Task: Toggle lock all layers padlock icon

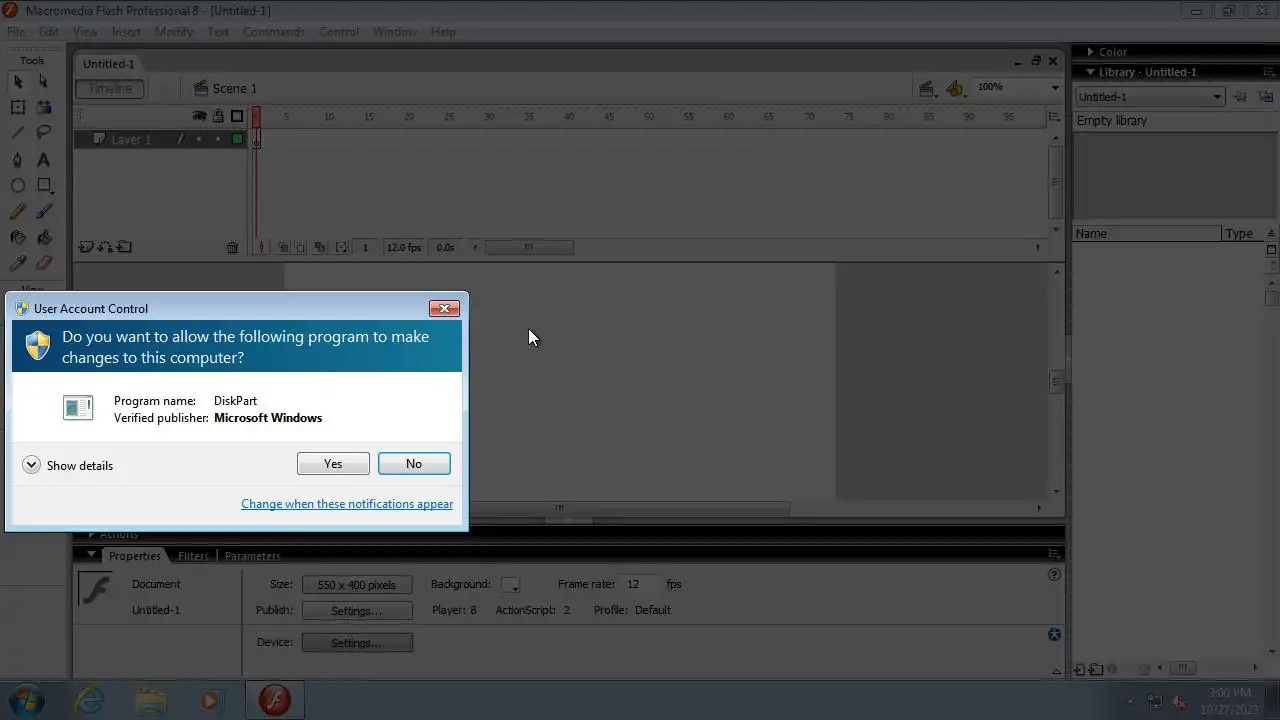Action: pos(218,116)
